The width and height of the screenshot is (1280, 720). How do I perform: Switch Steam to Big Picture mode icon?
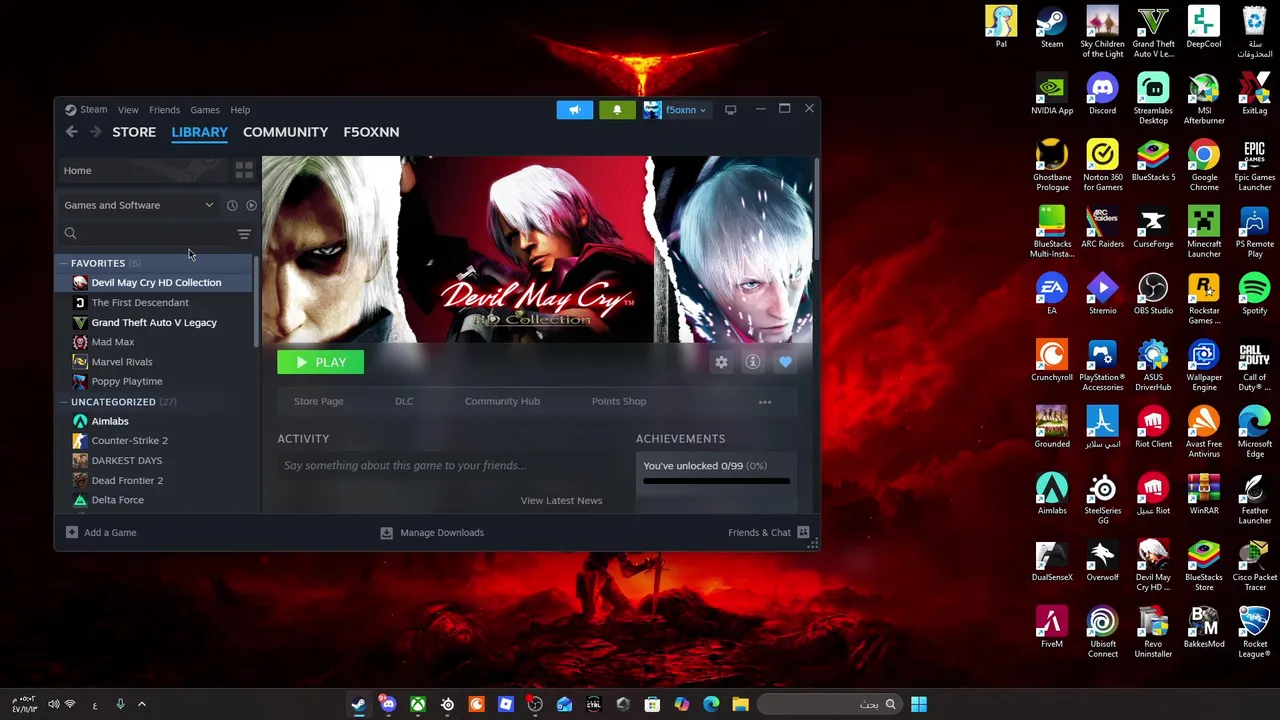pyautogui.click(x=730, y=110)
